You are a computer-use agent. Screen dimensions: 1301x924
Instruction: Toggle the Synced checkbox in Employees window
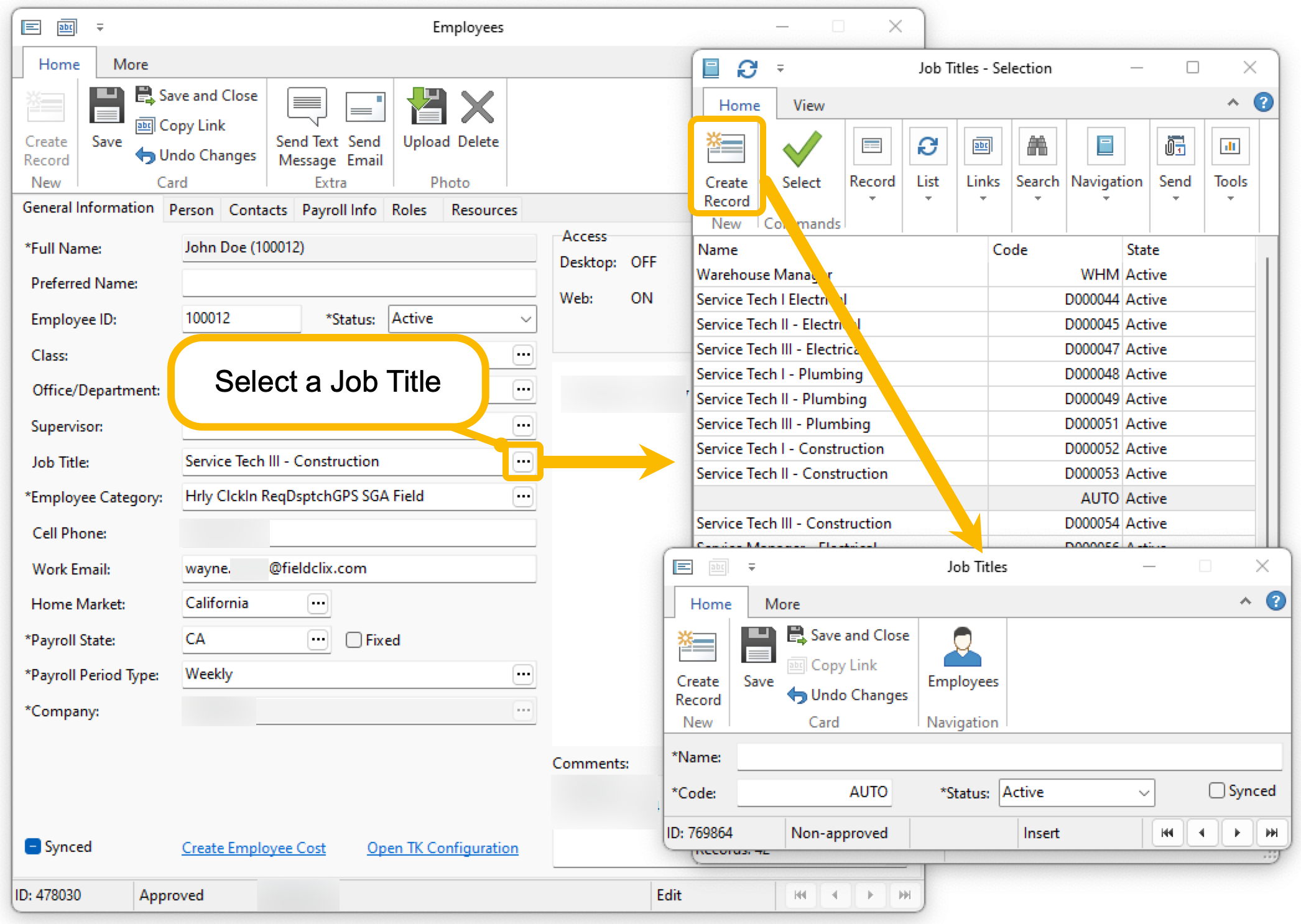[x=33, y=846]
